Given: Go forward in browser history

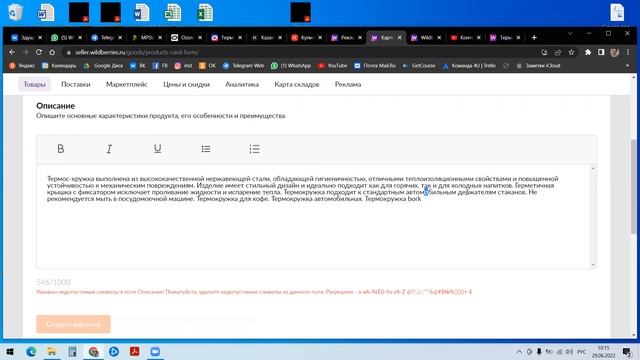Looking at the screenshot, I should point(25,52).
